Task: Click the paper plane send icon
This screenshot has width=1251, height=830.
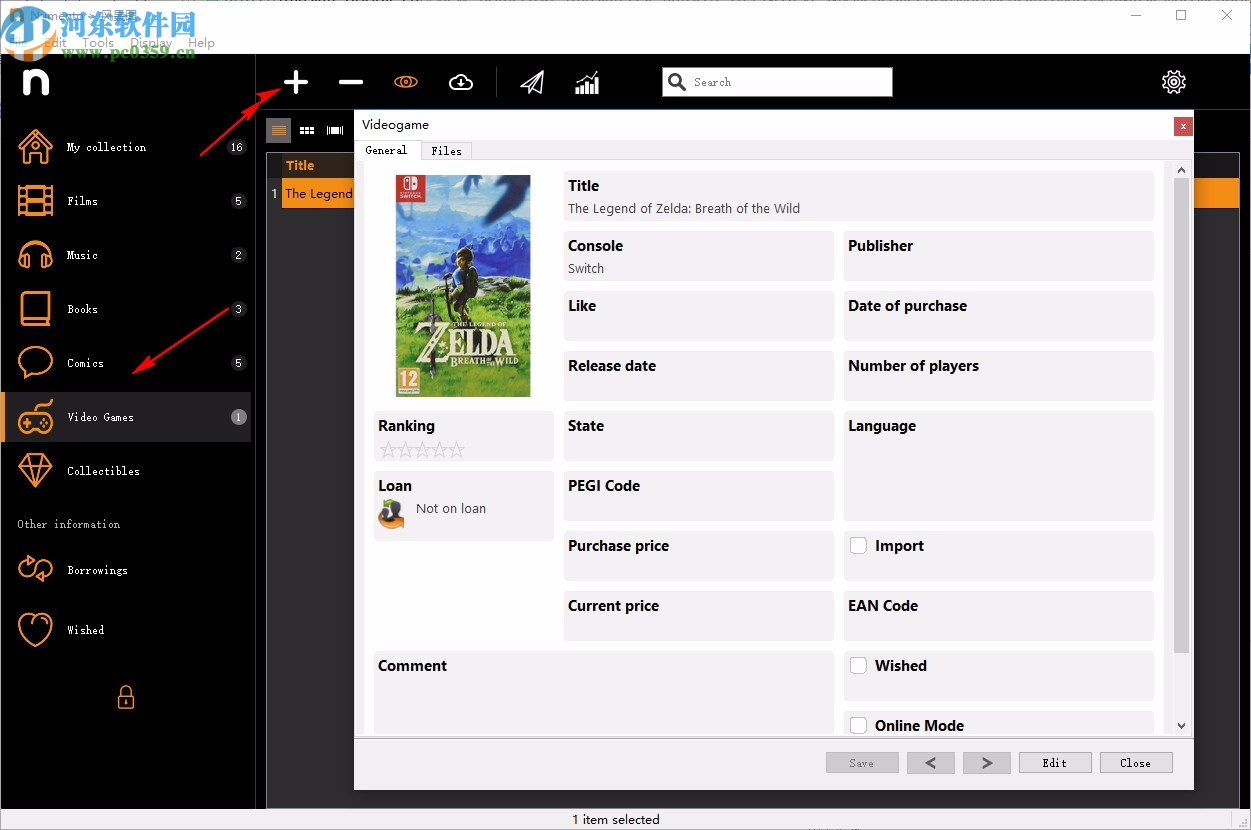Action: (x=532, y=82)
